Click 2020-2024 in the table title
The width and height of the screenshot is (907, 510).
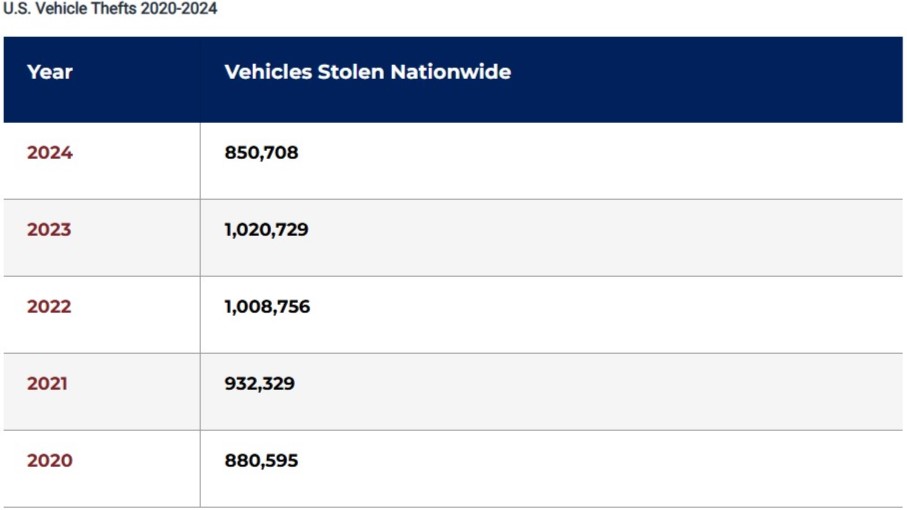coord(179,9)
